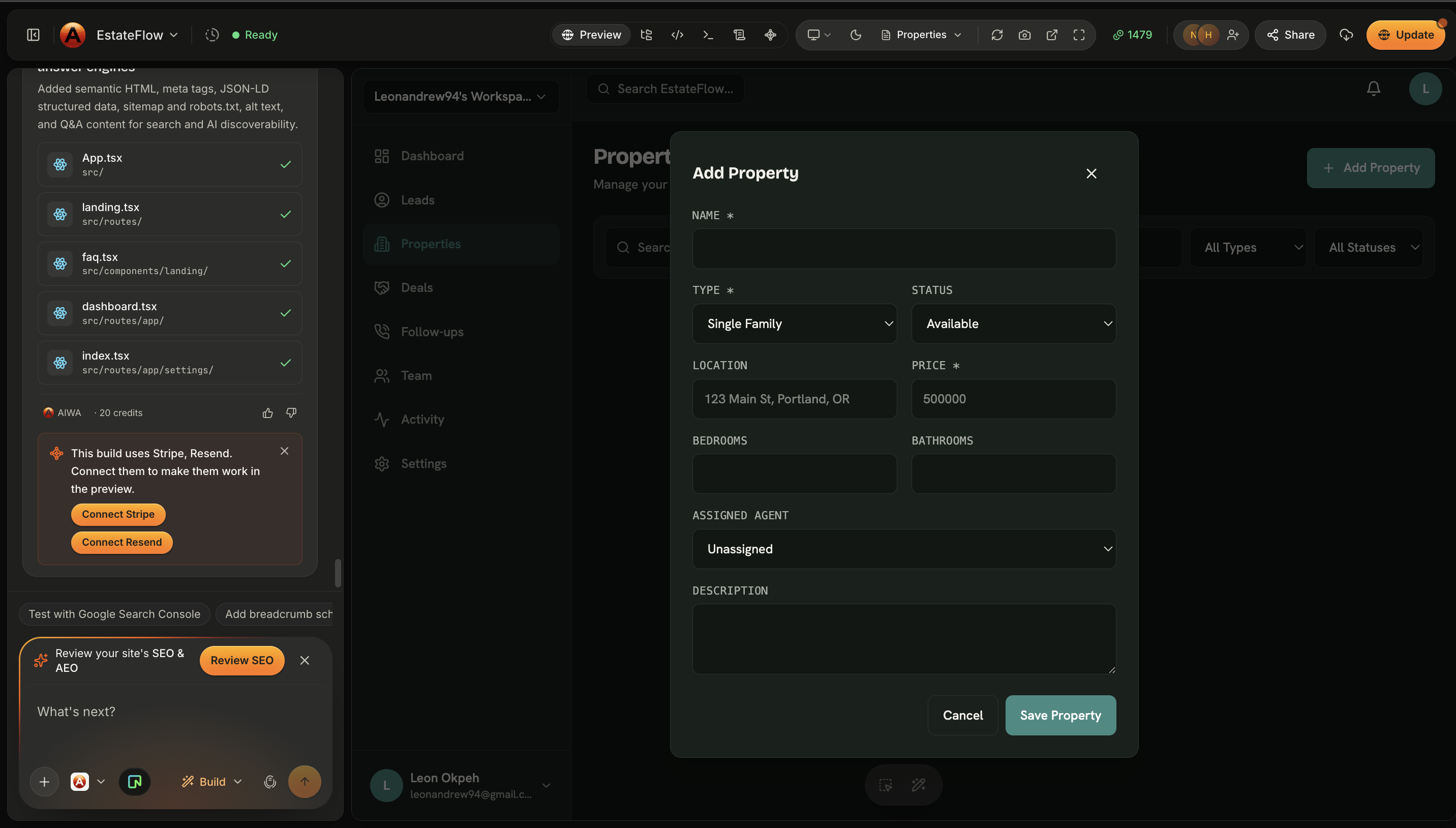Take a screenshot with camera icon
Viewport: 1456px width, 828px height.
1024,35
